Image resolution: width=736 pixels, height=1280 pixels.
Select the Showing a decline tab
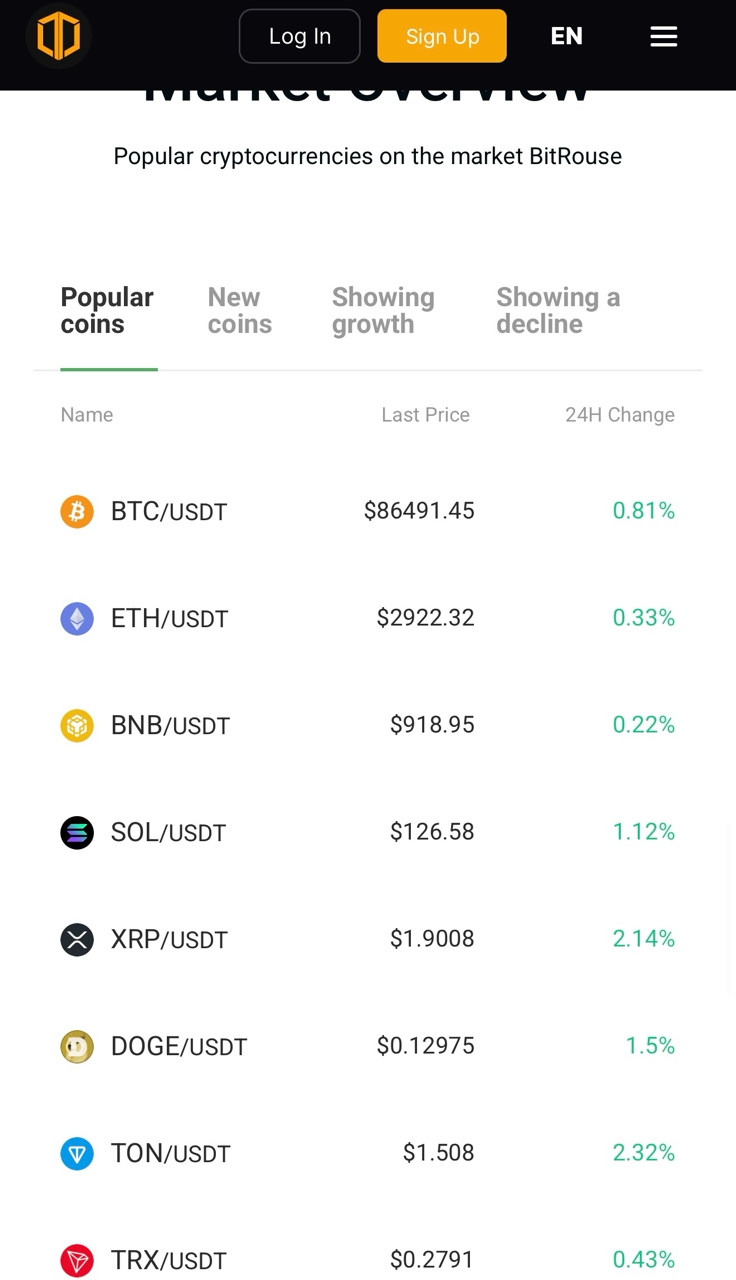point(558,311)
